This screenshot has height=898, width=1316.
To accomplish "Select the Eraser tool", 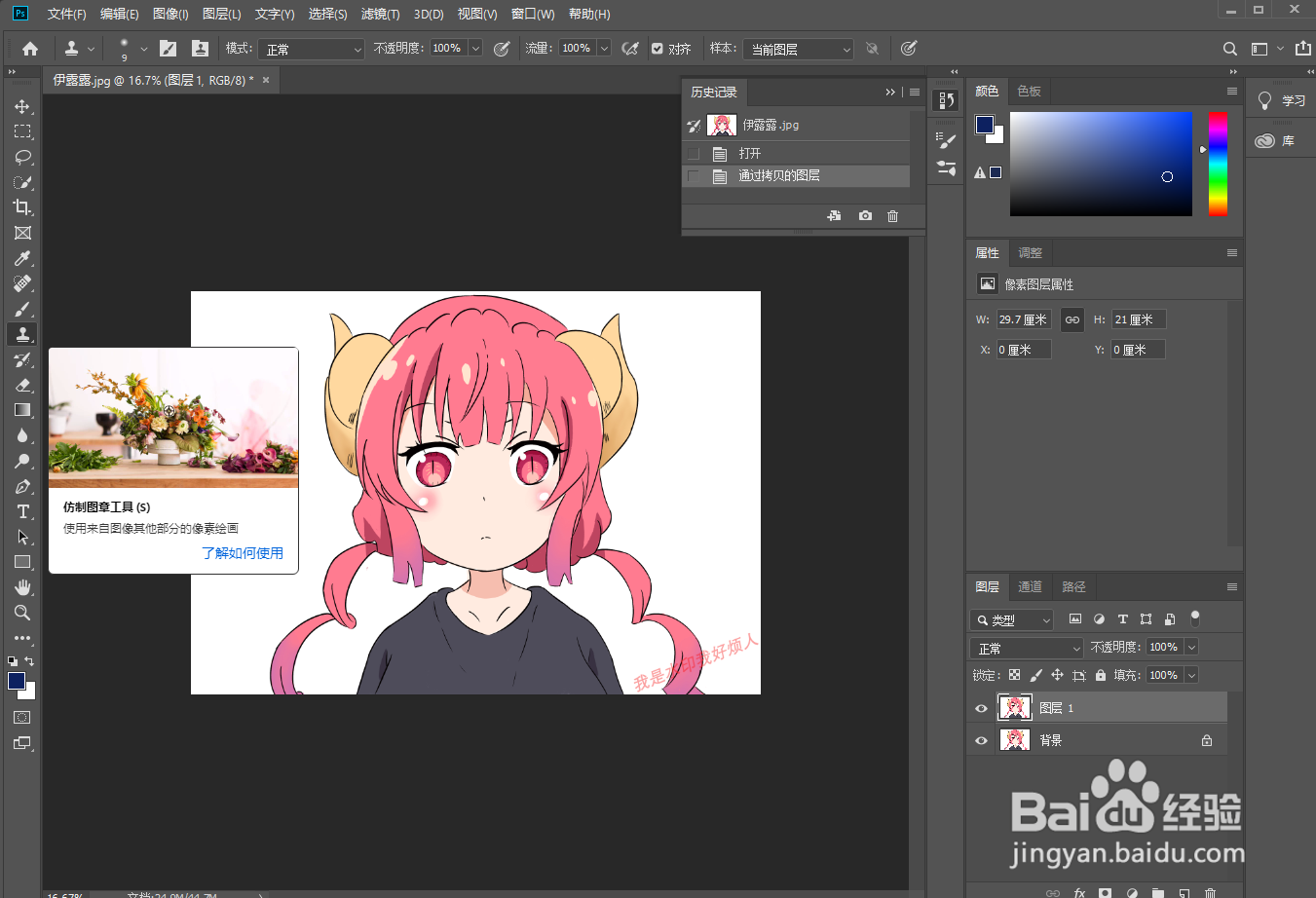I will click(x=22, y=385).
